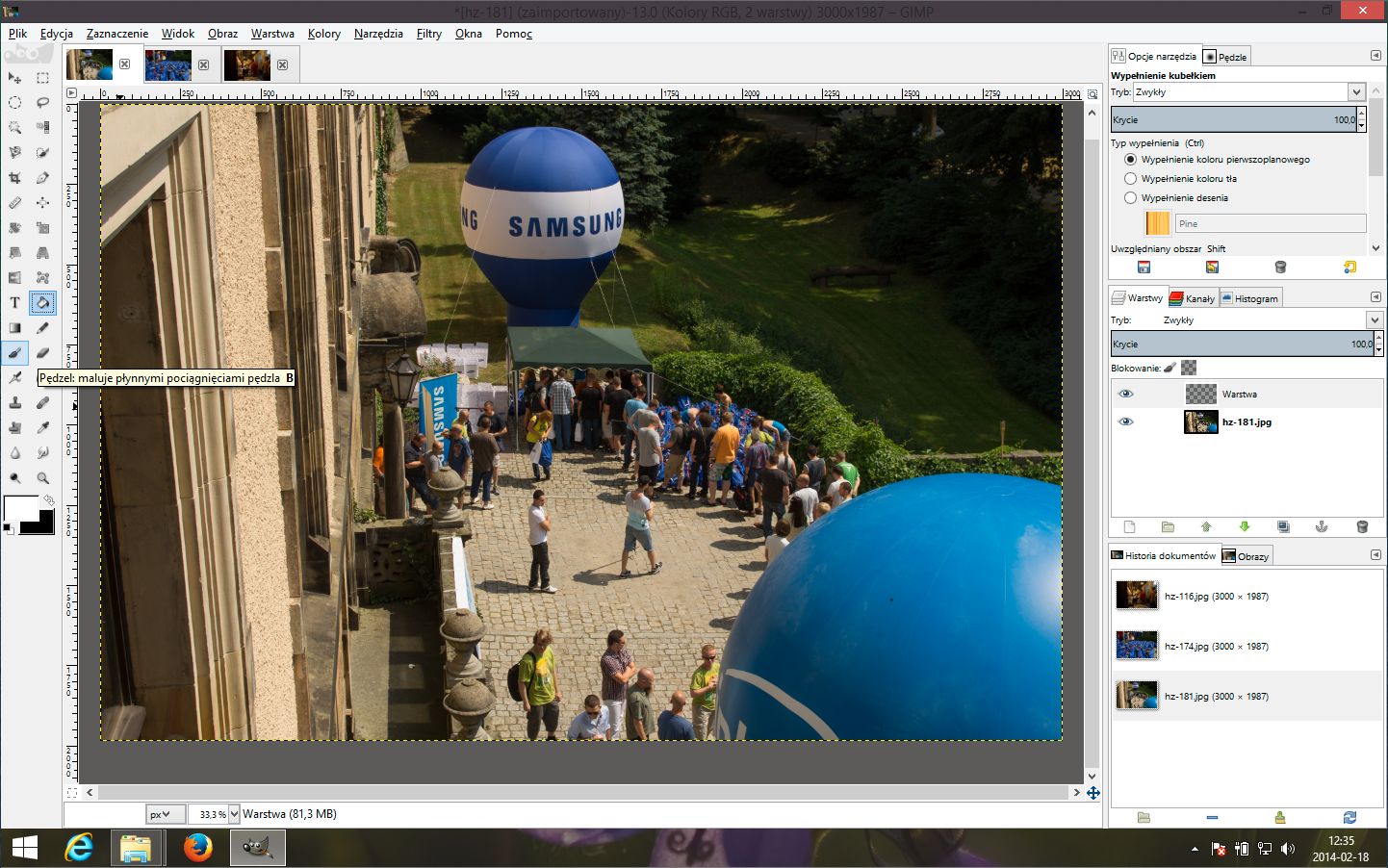The image size is (1388, 868).
Task: Close the first image tab
Action: click(124, 64)
